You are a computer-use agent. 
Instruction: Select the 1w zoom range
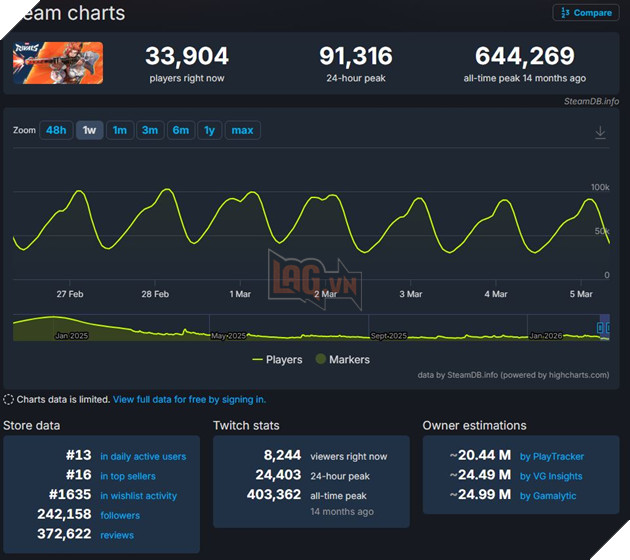tap(89, 131)
